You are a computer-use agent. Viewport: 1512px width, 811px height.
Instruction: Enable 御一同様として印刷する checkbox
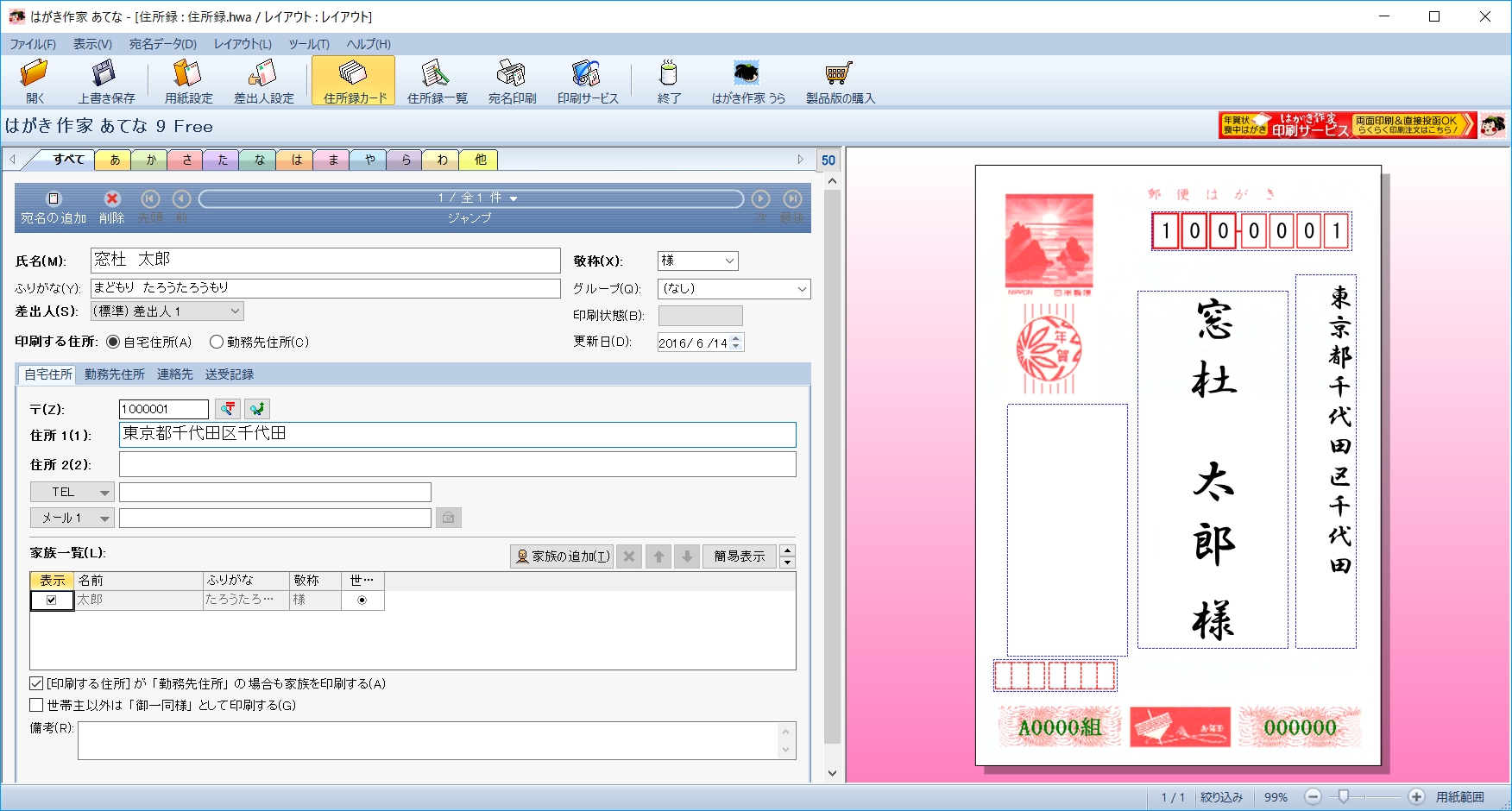(x=36, y=705)
